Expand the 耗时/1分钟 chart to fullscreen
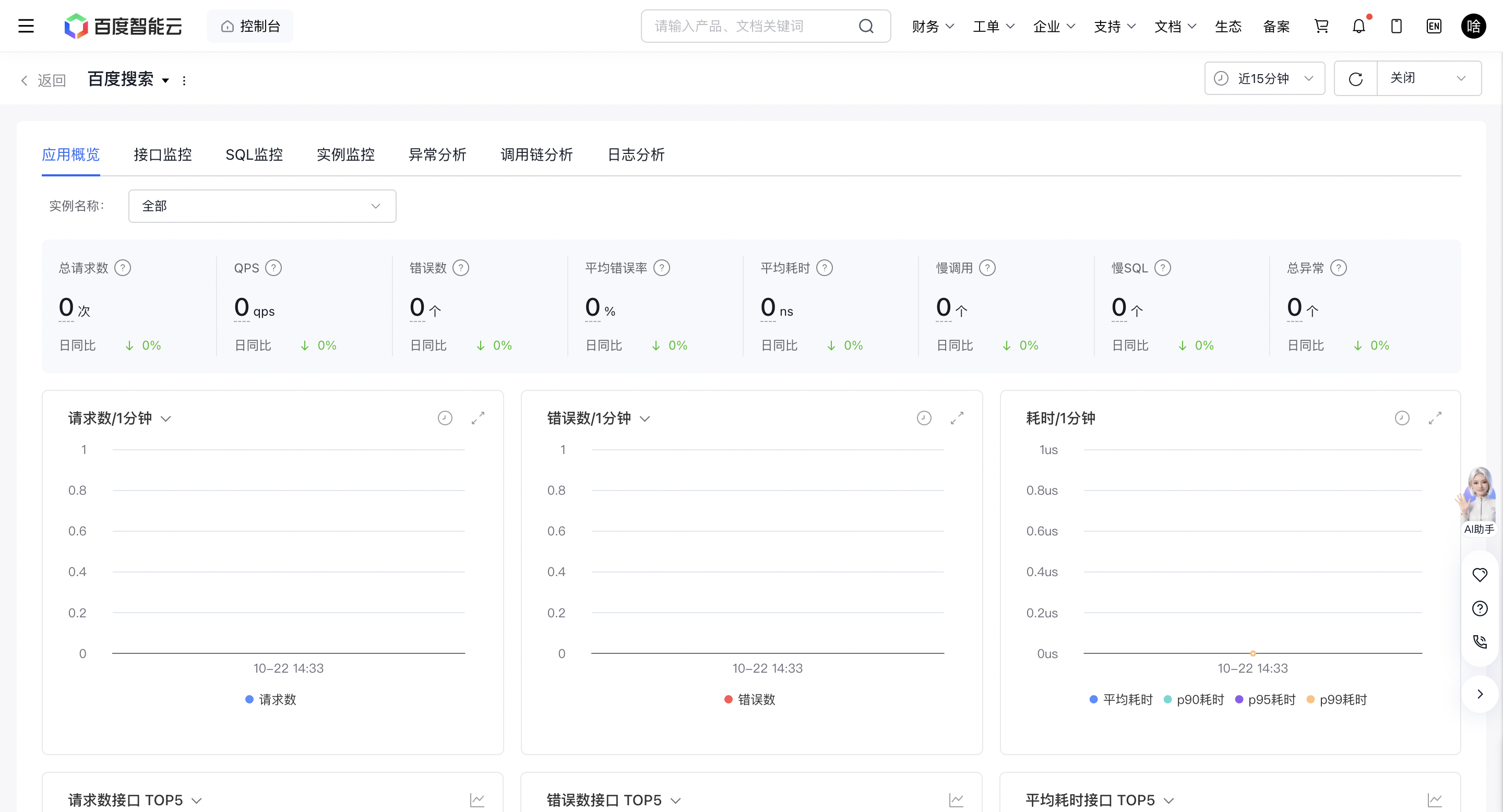This screenshot has height=812, width=1503. coord(1435,418)
